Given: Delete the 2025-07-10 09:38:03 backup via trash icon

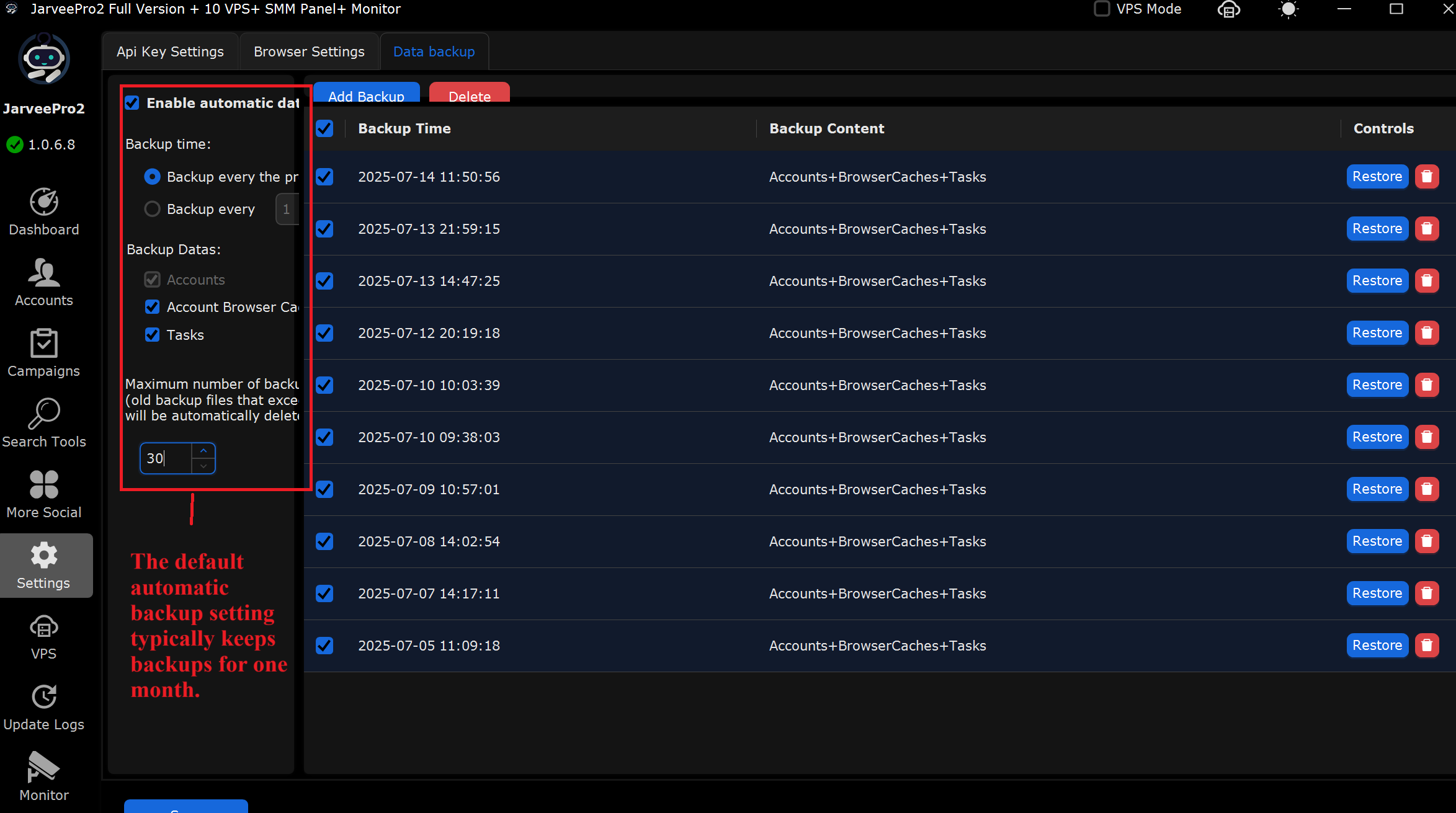Looking at the screenshot, I should [x=1427, y=437].
